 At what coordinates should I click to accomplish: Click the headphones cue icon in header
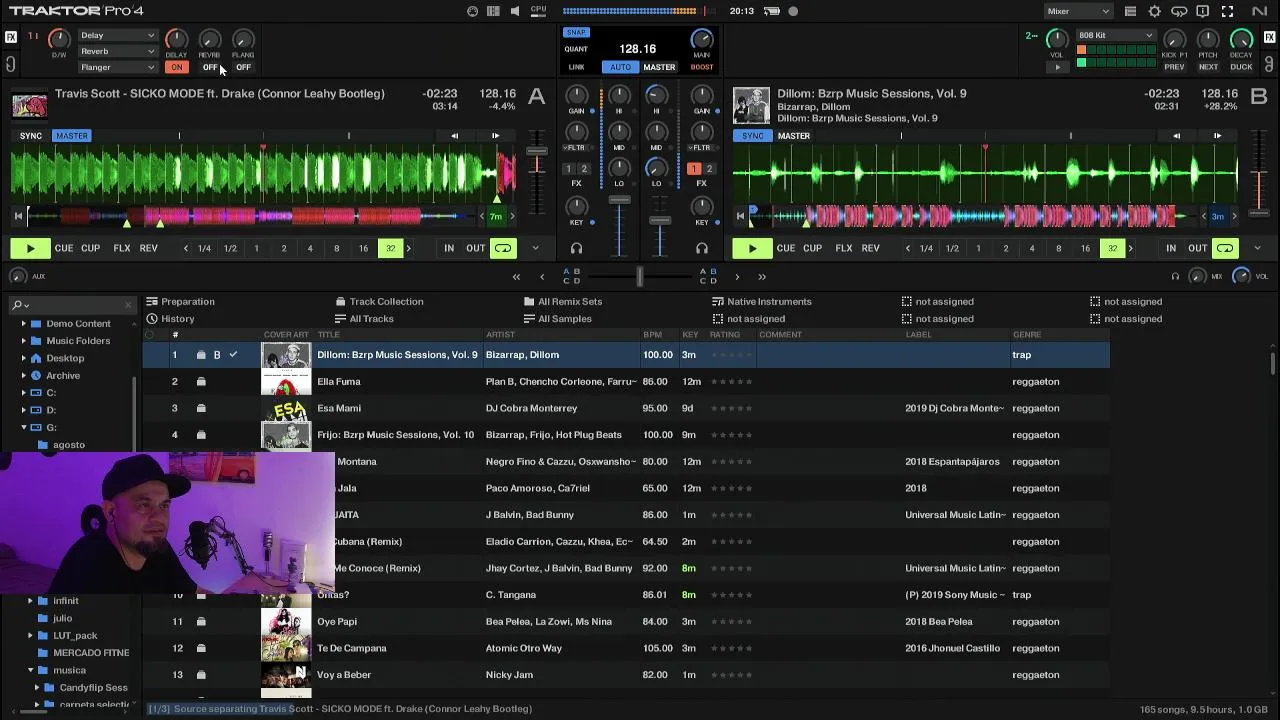1179,11
